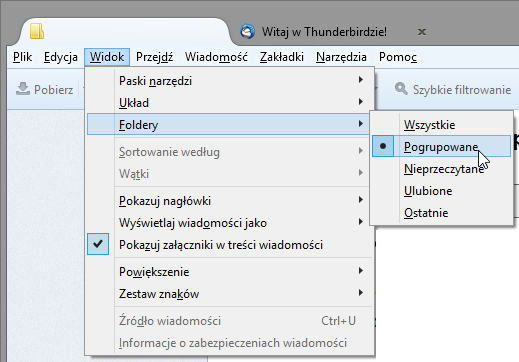519x362 pixels.
Task: Click the Pobierz download arrow icon
Action: [x=23, y=89]
